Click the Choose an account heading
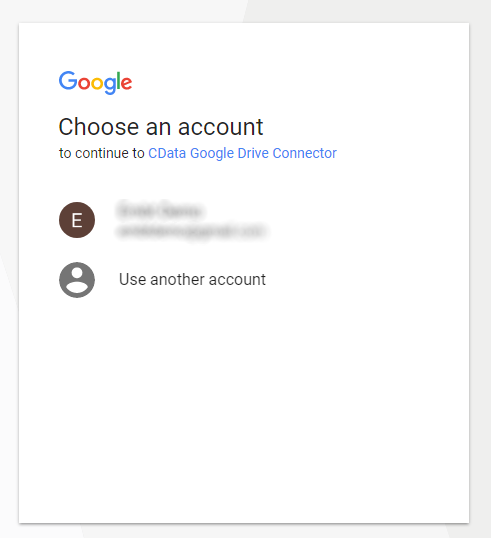 click(161, 127)
